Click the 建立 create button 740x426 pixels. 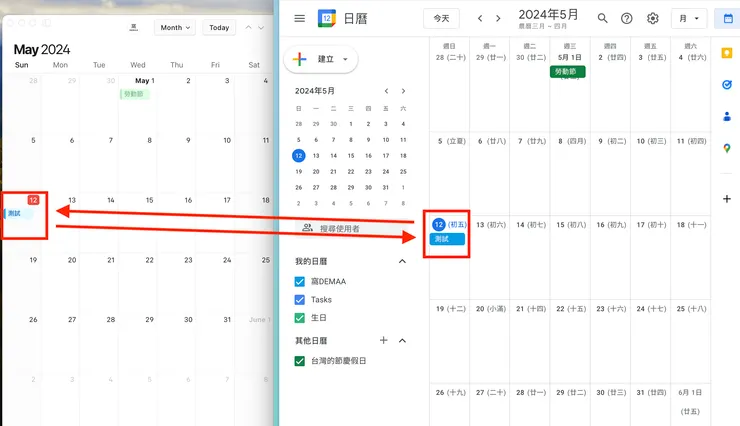coord(320,59)
